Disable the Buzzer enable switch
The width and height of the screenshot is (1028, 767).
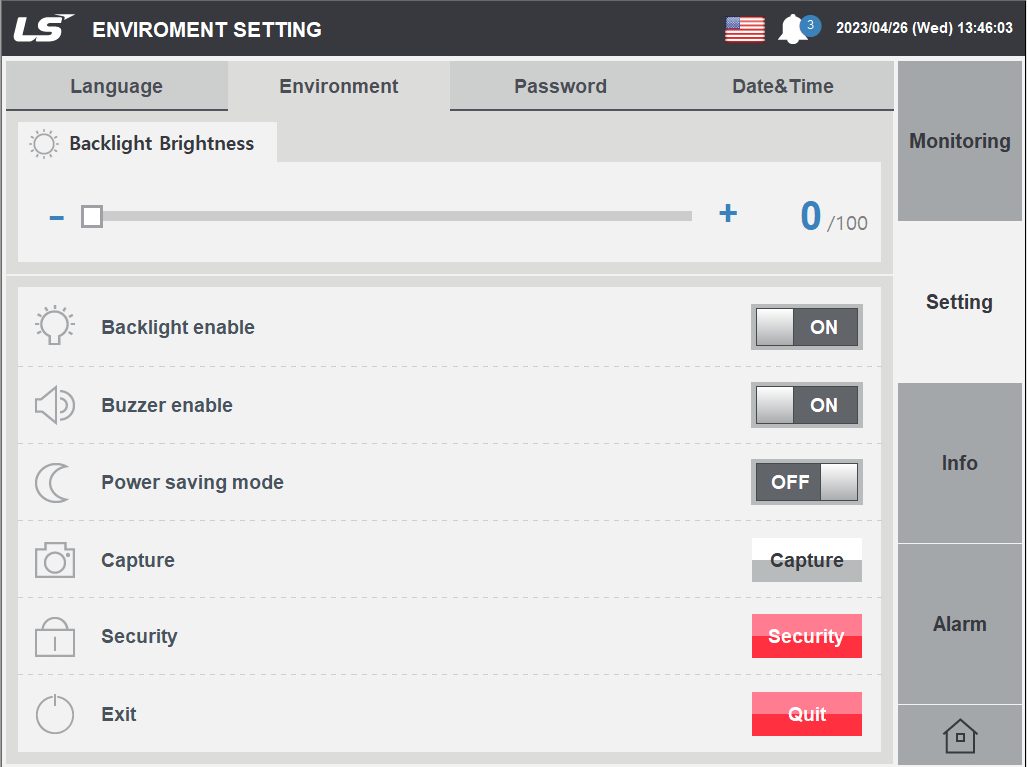point(806,405)
